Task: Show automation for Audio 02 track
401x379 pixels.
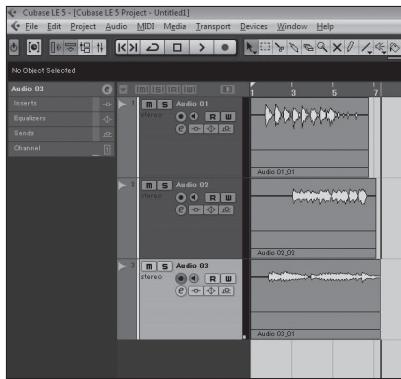Action: (x=122, y=185)
